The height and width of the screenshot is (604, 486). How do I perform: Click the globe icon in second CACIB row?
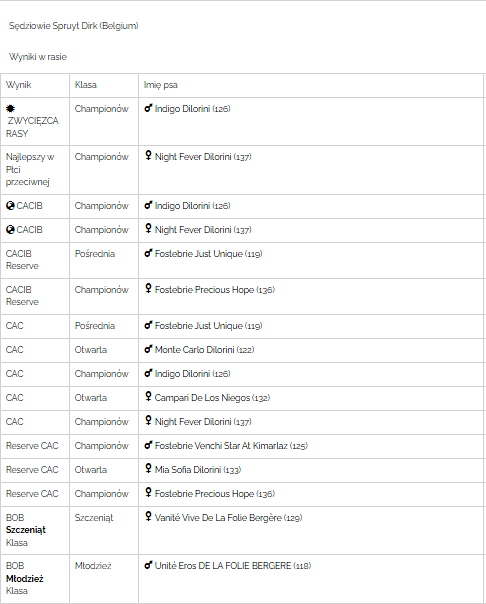pyautogui.click(x=10, y=230)
